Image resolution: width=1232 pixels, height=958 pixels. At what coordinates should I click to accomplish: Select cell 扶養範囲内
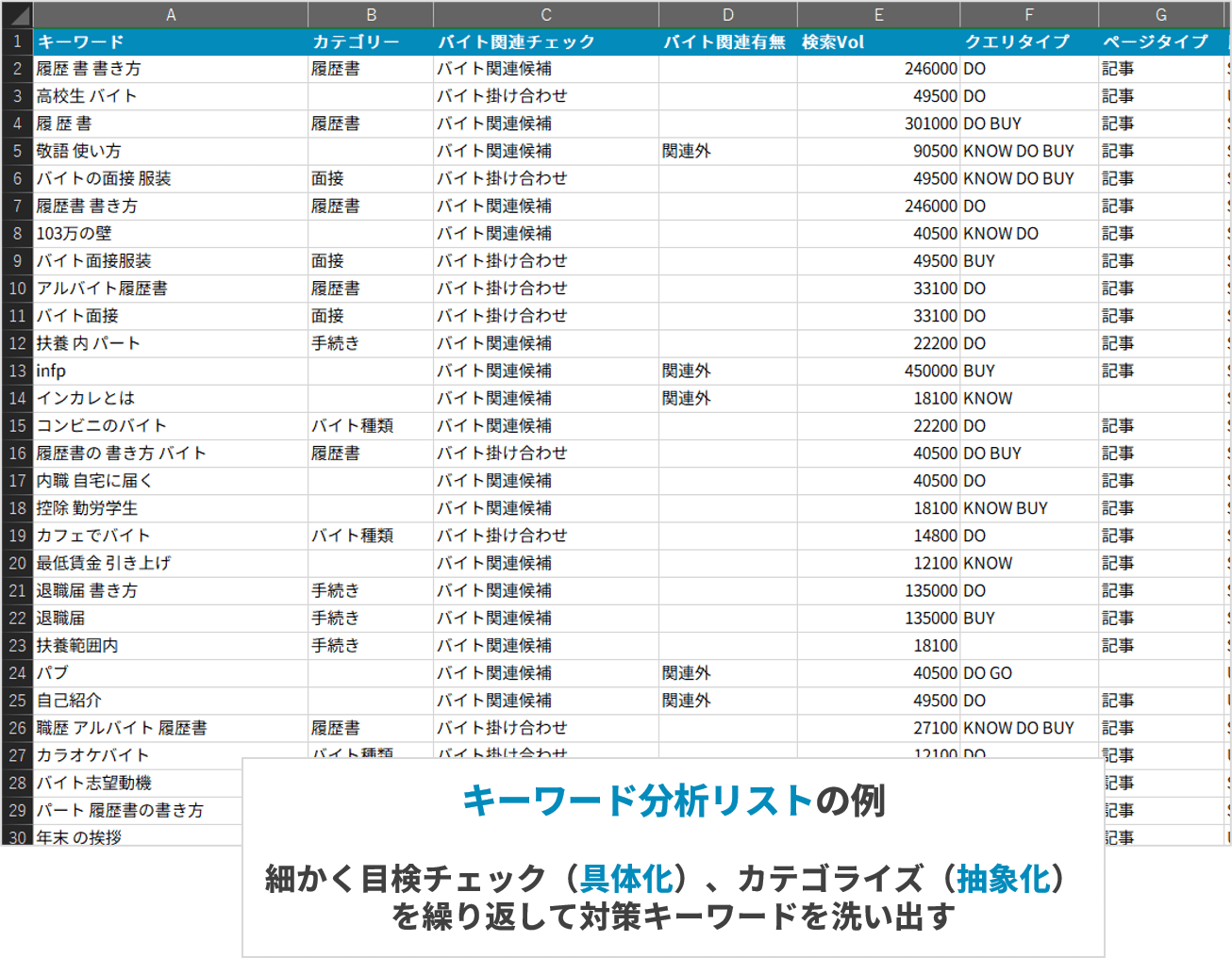[171, 646]
